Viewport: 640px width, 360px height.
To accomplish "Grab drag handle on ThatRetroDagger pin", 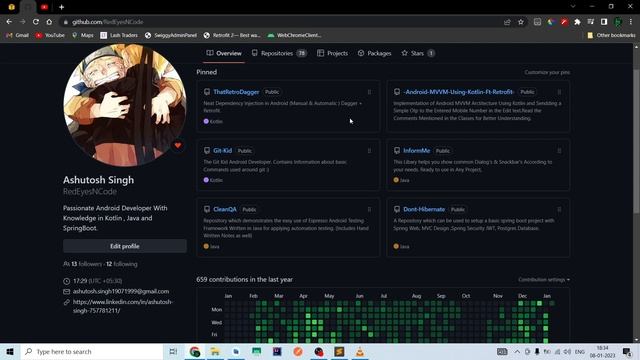I will pyautogui.click(x=369, y=92).
